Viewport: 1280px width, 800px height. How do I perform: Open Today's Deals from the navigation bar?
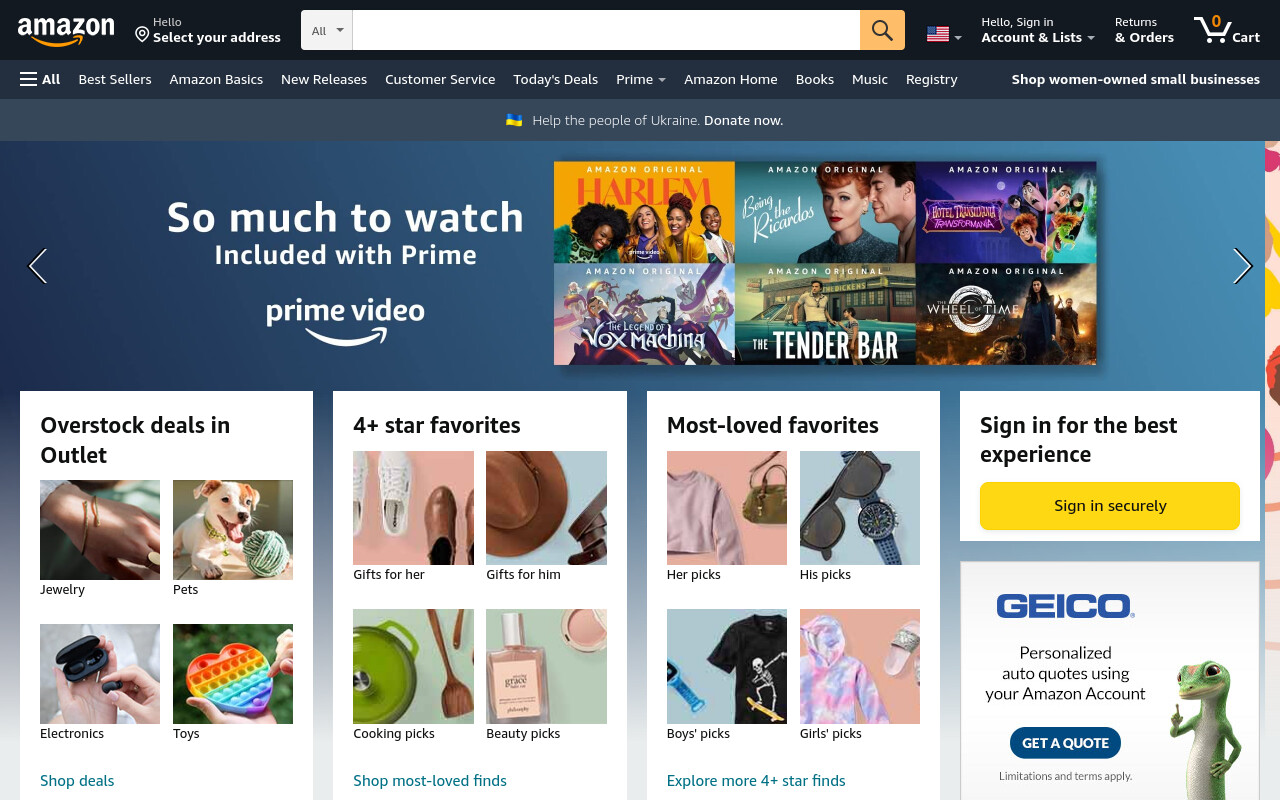555,79
